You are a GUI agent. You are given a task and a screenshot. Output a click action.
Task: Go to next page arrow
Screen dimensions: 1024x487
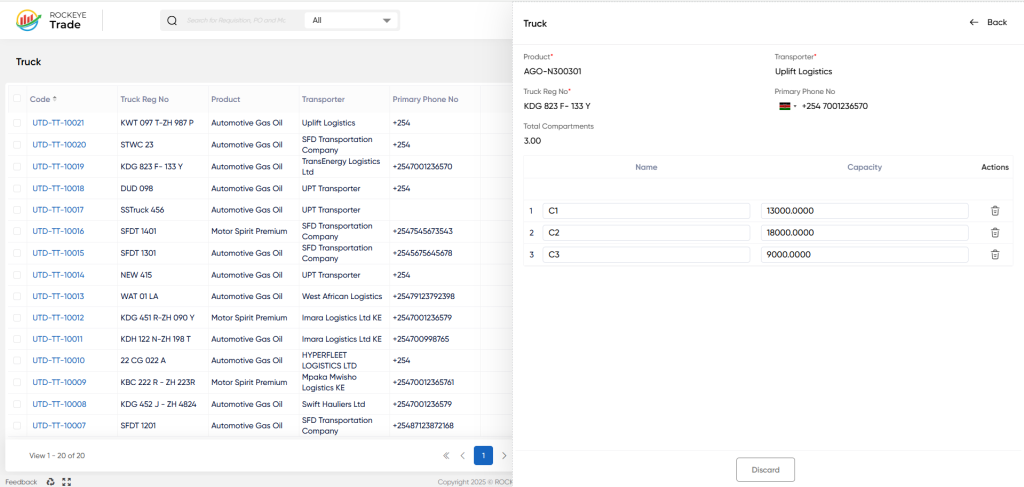click(504, 456)
